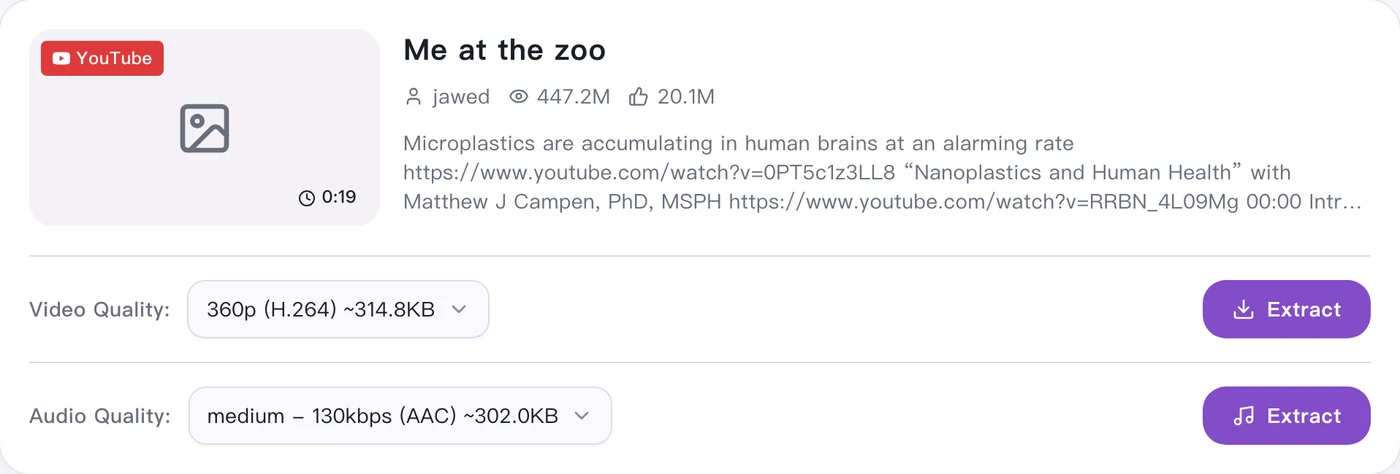Click the clock icon beside 0:19
The image size is (1400, 474).
tap(307, 198)
